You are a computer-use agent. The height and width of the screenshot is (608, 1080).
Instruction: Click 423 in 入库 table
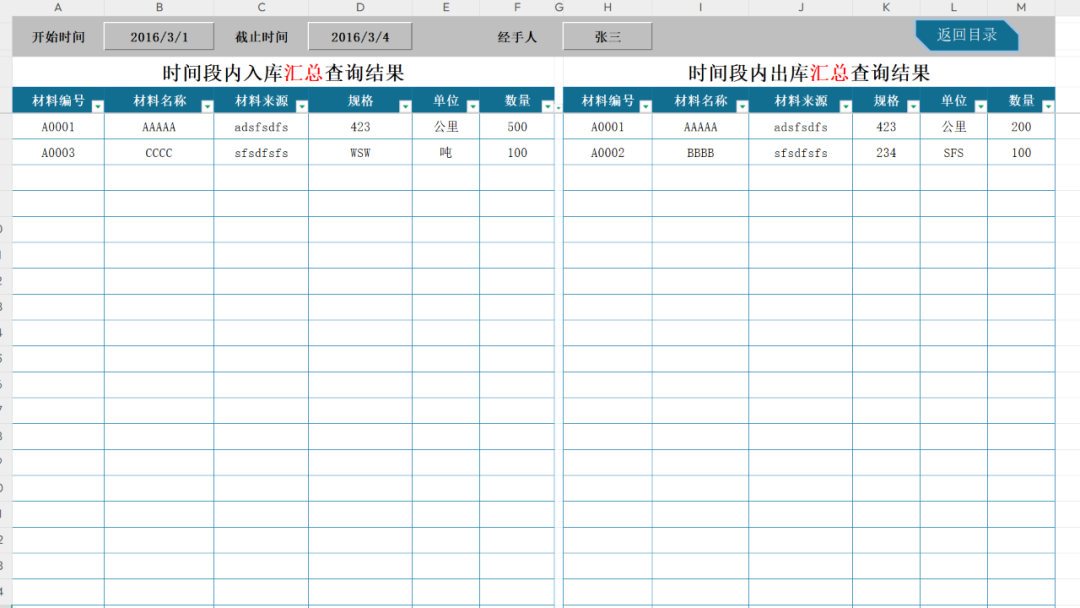(360, 127)
